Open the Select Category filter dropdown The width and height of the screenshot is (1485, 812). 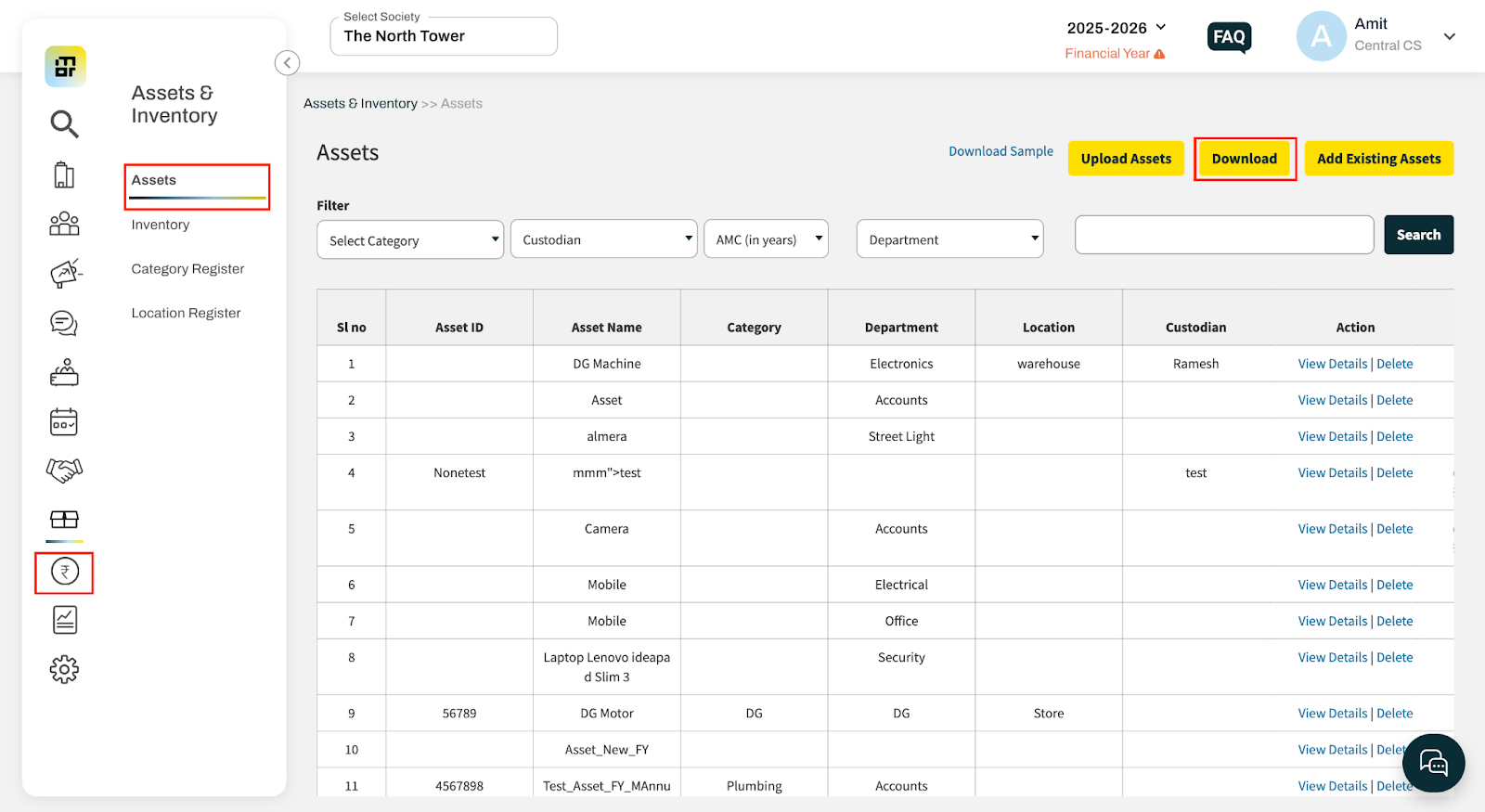(x=410, y=240)
